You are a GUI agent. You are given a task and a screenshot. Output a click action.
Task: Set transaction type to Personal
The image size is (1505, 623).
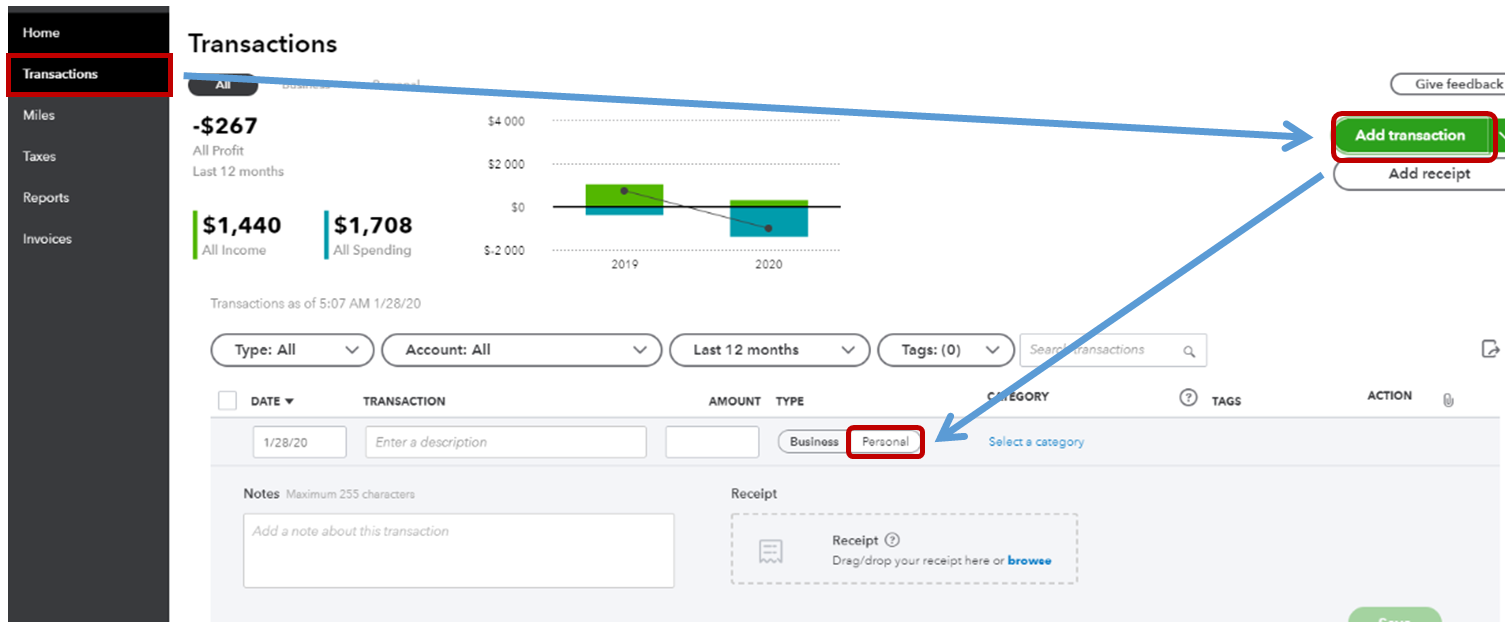[885, 442]
